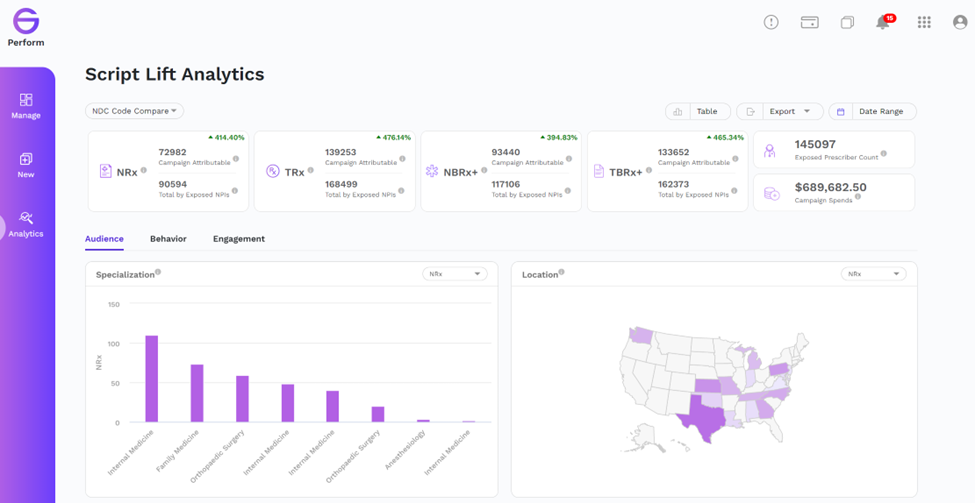Open the wallet card icon in header

(809, 23)
